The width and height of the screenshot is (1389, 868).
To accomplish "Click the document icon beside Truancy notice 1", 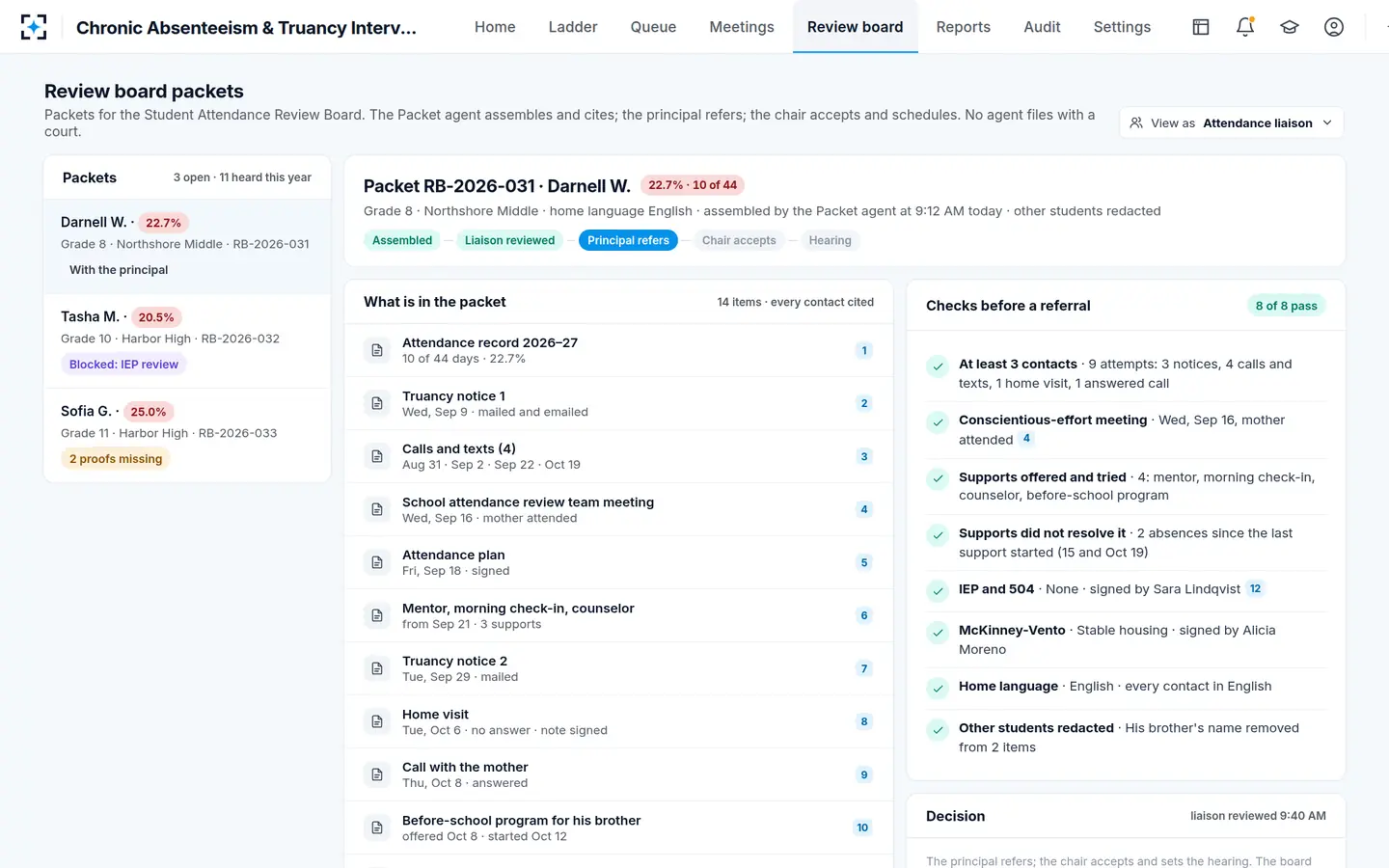I will 377,403.
